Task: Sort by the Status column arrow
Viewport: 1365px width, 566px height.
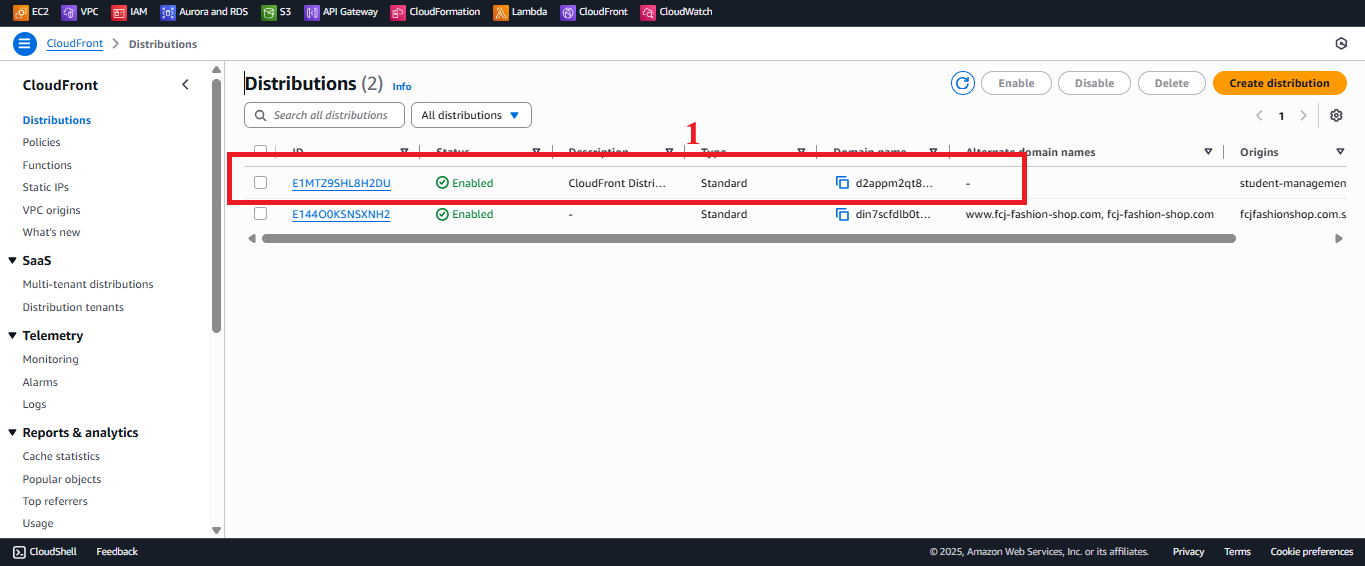Action: pos(537,152)
